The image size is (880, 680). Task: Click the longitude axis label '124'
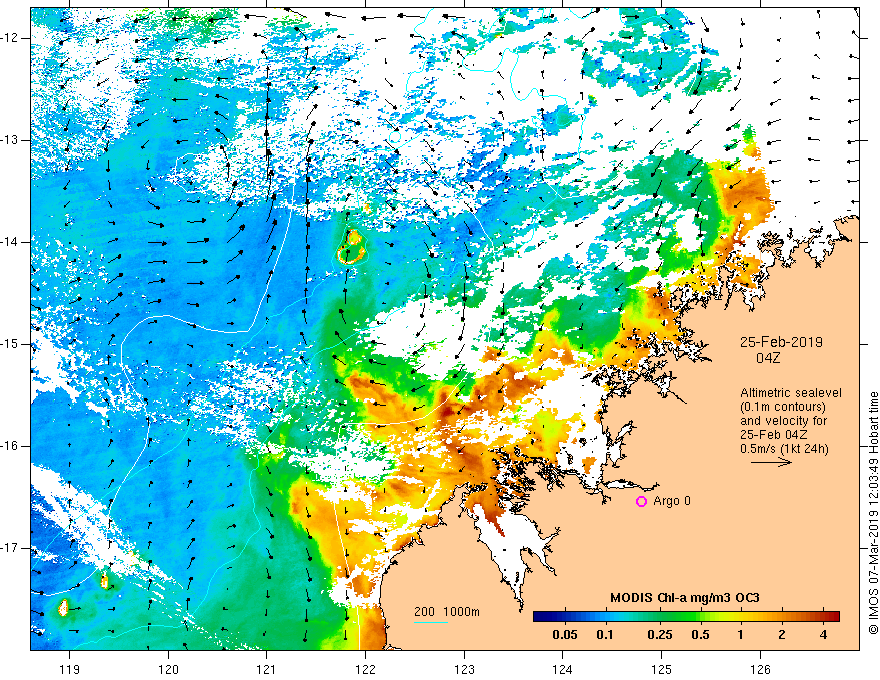(x=563, y=669)
